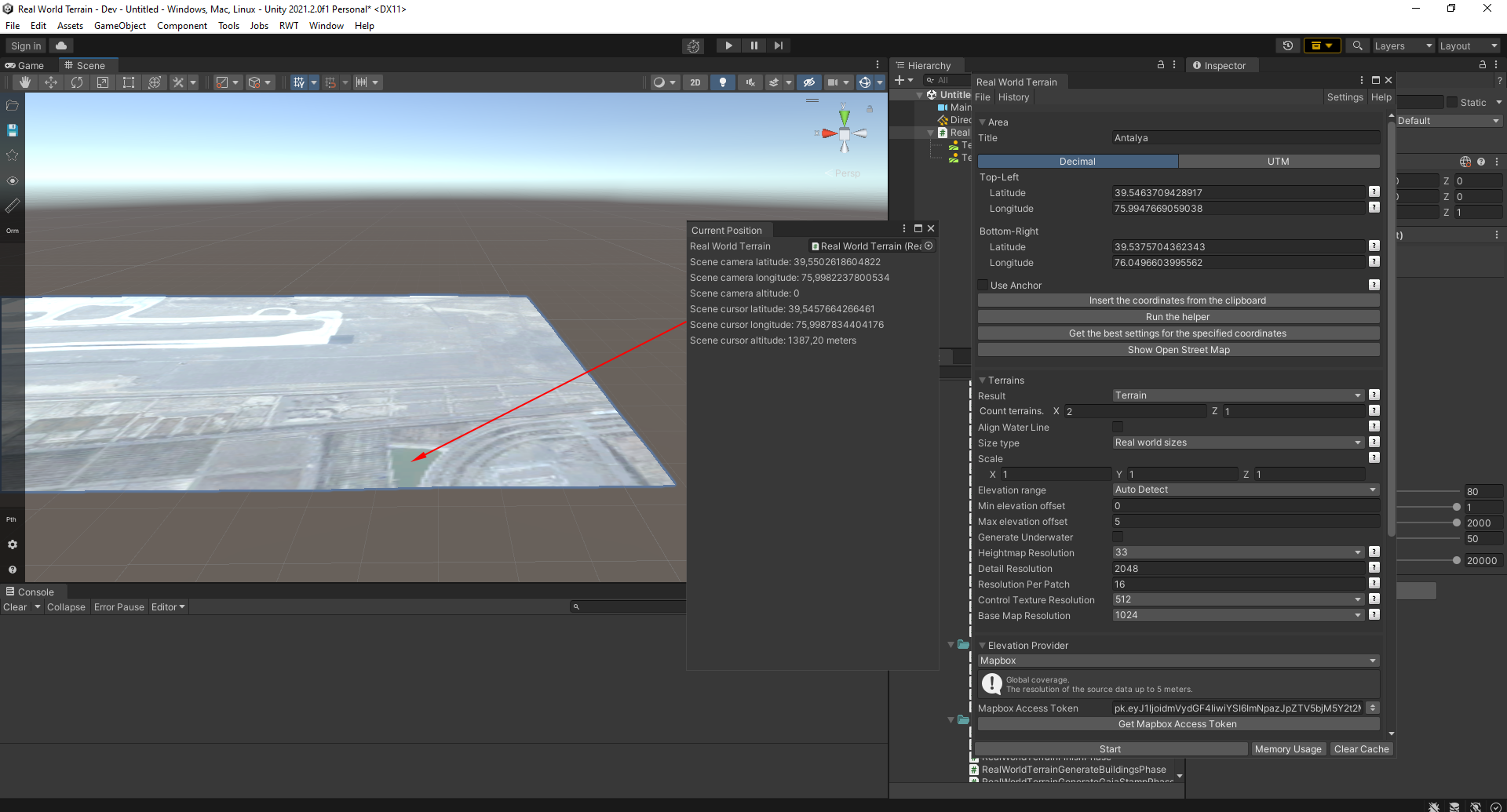Click Get Mapbox Access Token button
Viewport: 1507px width, 812px height.
(x=1178, y=724)
